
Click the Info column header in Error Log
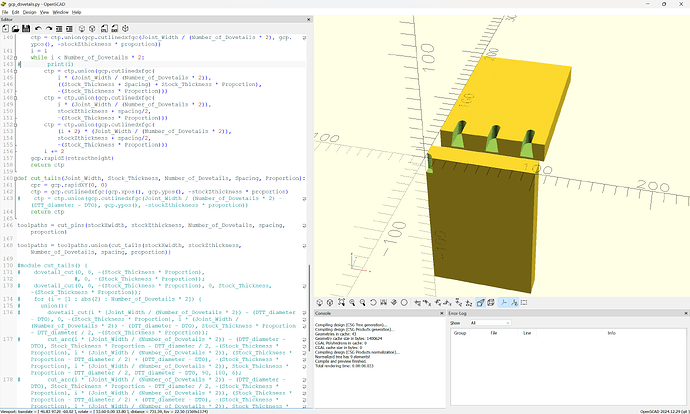(612, 333)
